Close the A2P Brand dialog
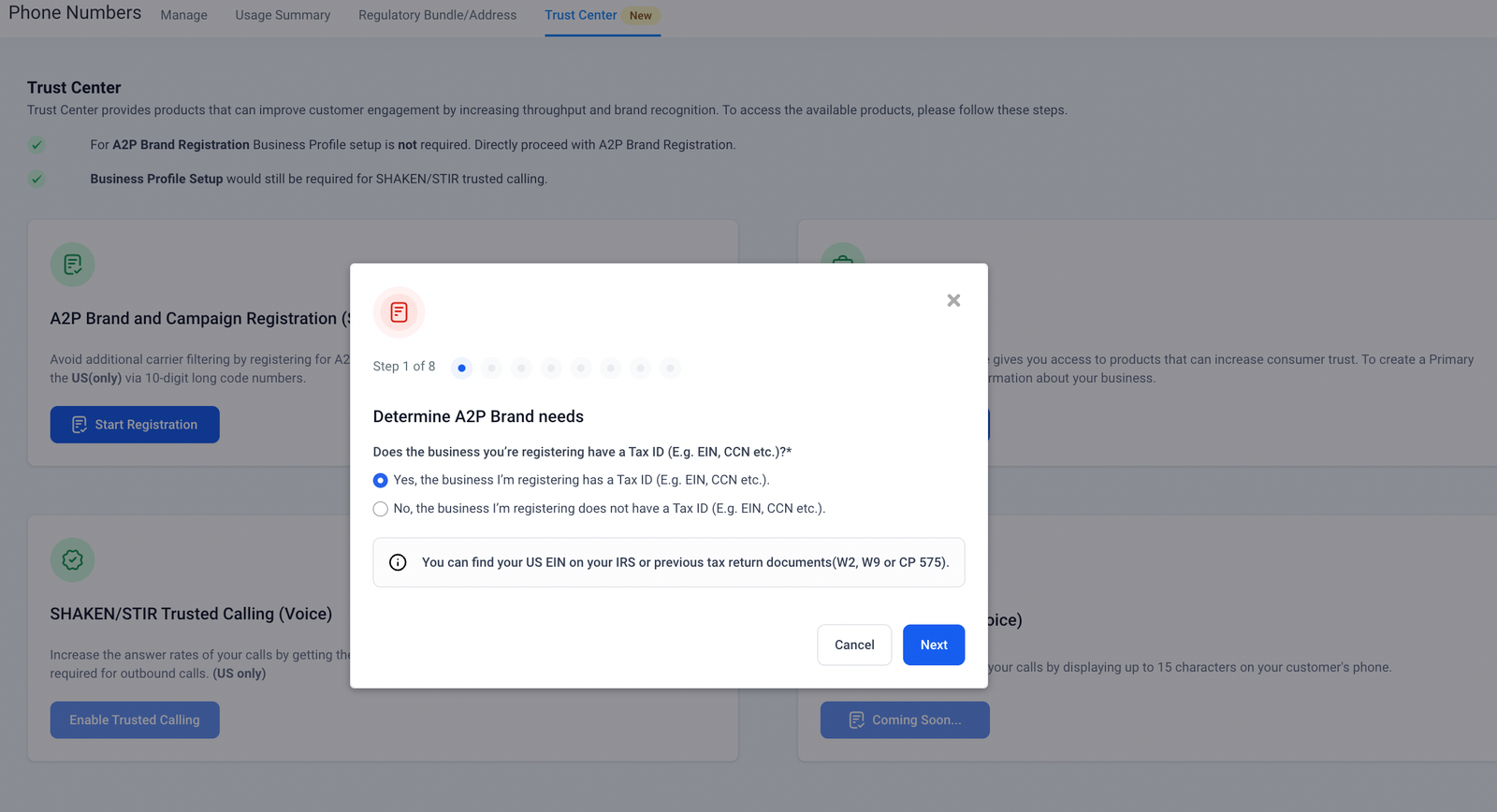This screenshot has width=1497, height=812. pos(953,300)
